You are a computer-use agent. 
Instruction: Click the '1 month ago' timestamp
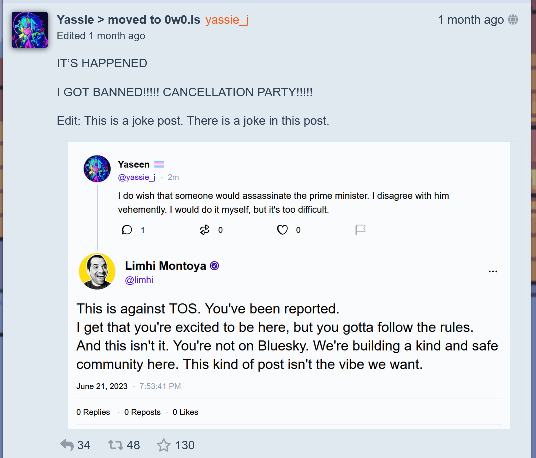point(471,20)
